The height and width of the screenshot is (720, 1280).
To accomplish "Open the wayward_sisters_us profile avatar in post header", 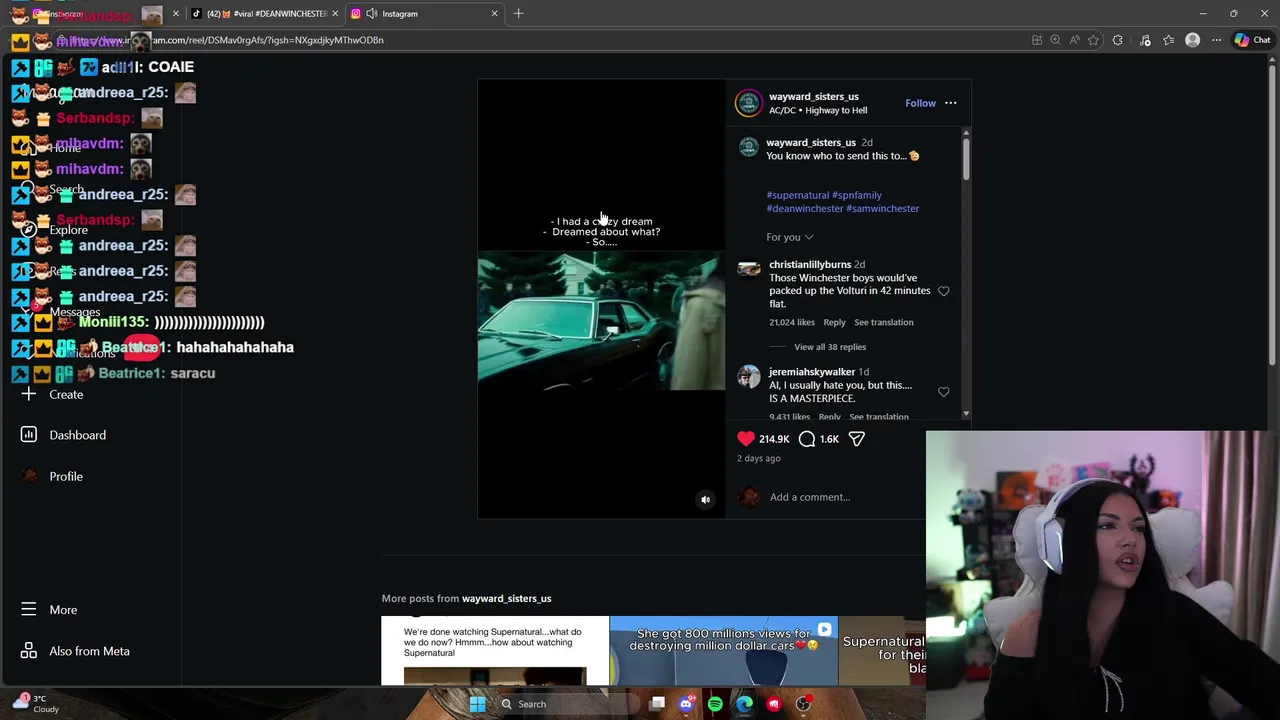I will [749, 103].
